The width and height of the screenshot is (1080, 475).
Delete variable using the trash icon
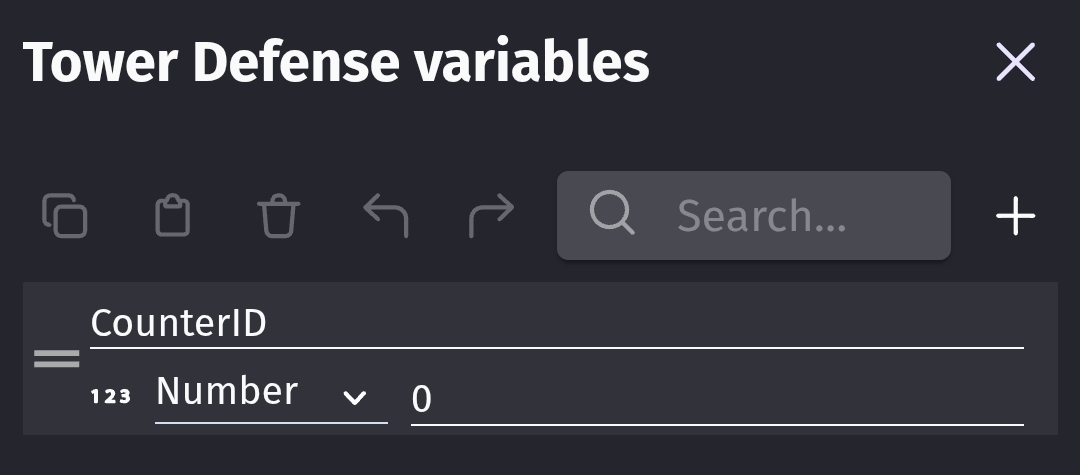coord(278,216)
